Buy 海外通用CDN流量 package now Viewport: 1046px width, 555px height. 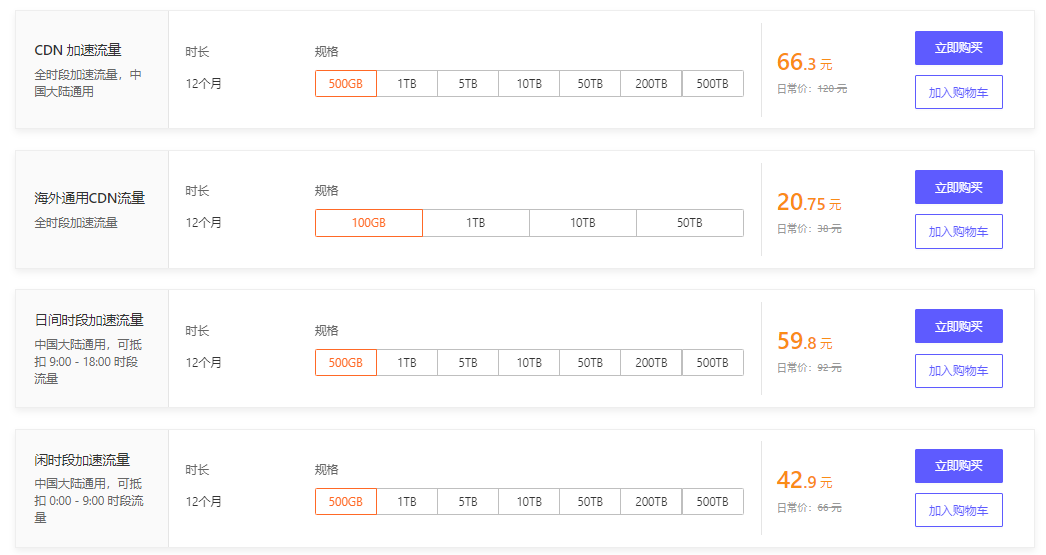tap(958, 187)
